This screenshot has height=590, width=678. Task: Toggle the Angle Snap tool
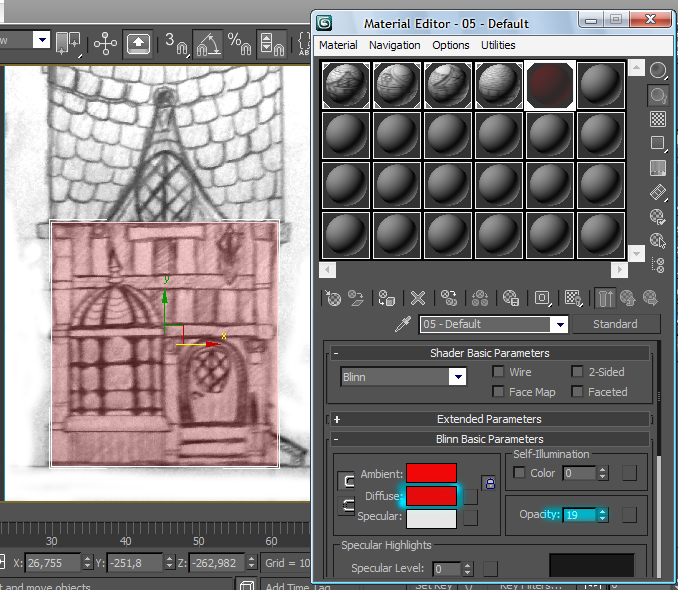207,42
